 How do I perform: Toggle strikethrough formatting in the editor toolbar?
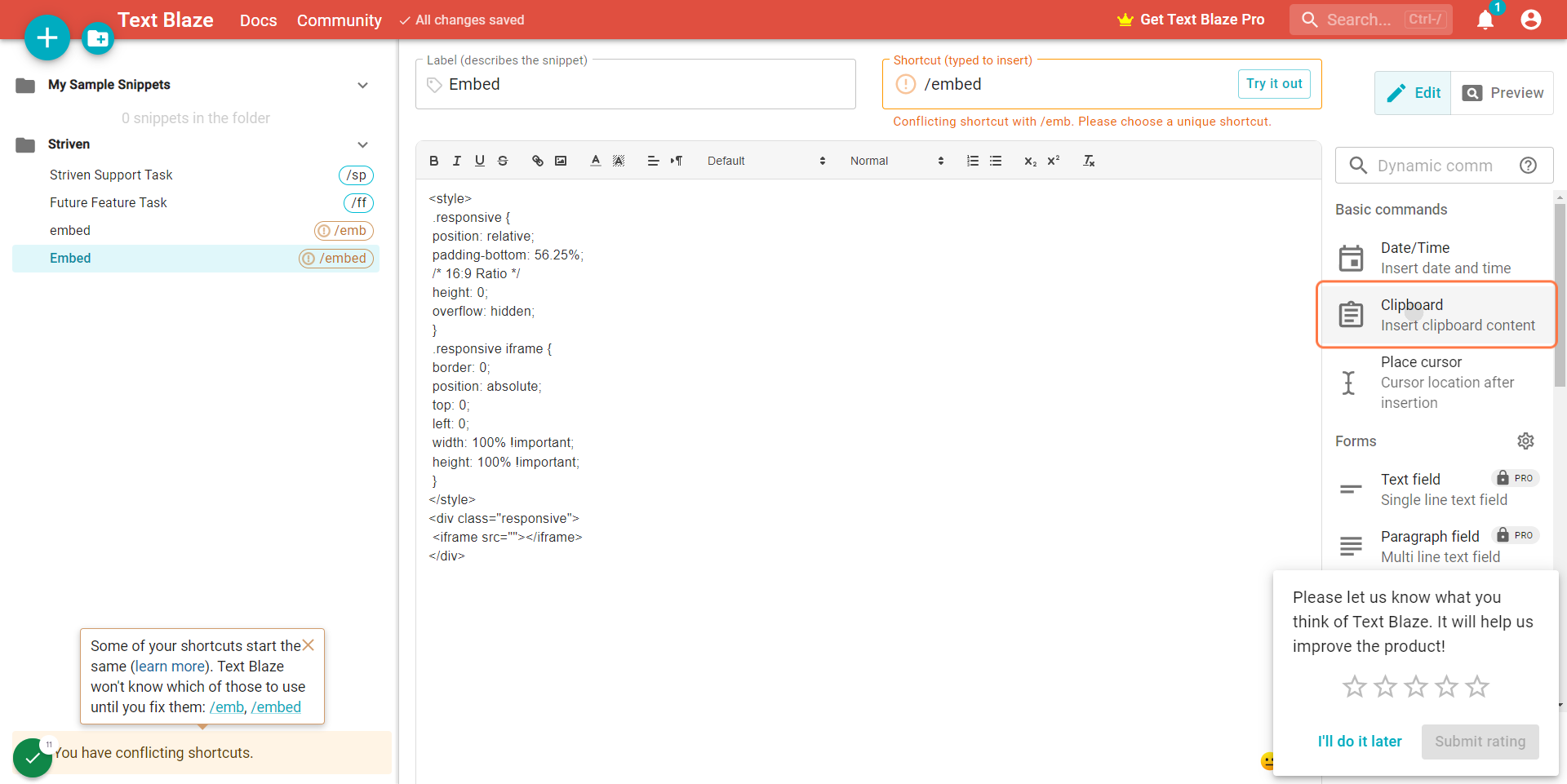point(503,161)
